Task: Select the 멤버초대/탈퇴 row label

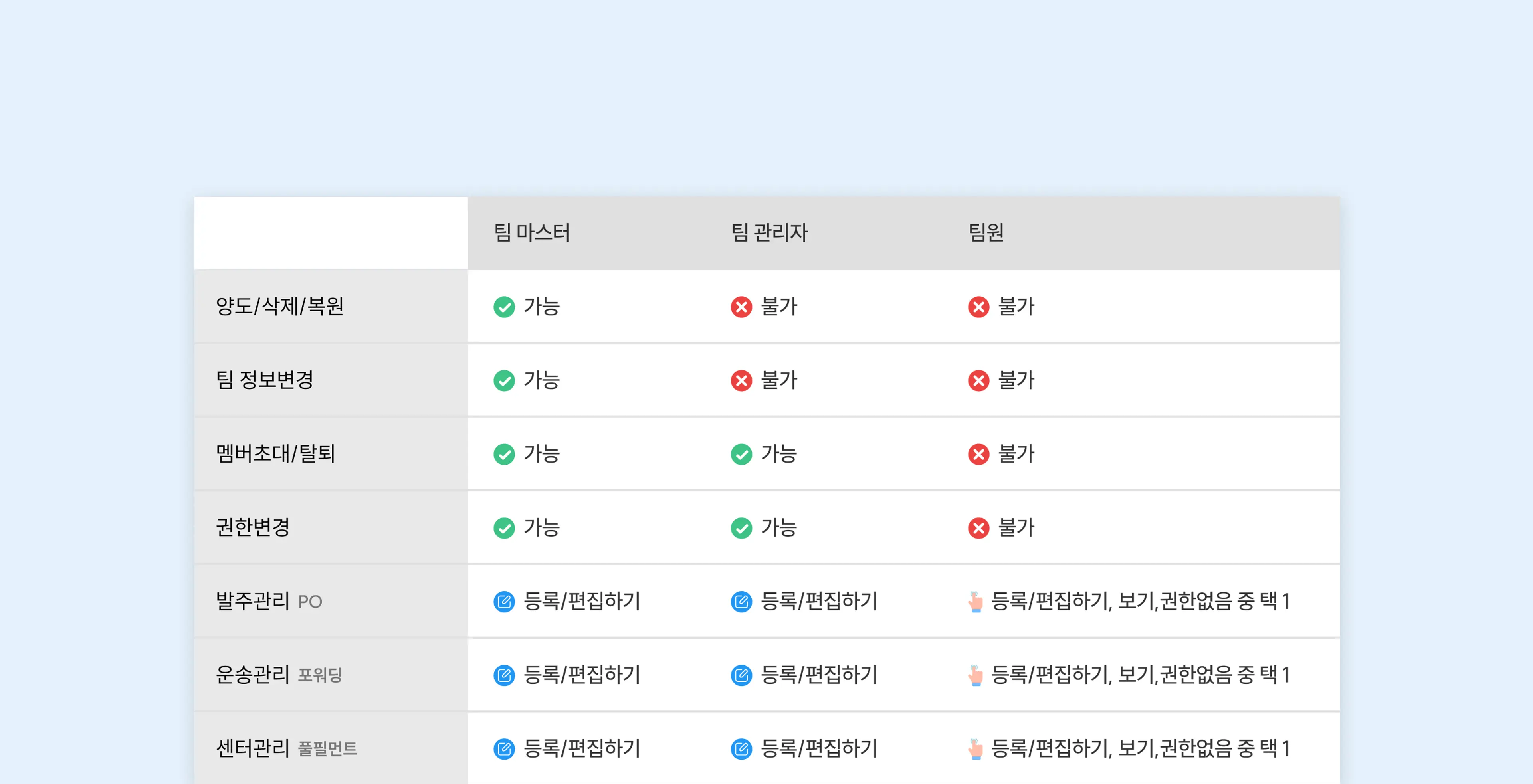Action: (x=275, y=454)
